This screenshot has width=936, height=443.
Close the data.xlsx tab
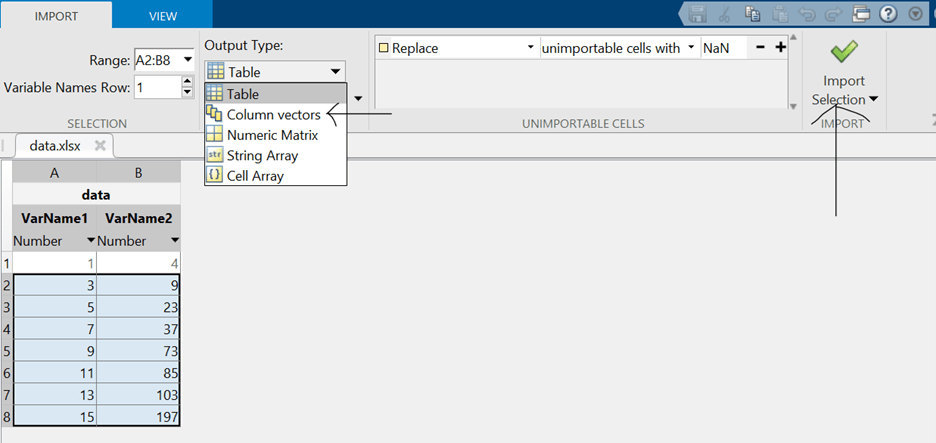click(100, 145)
